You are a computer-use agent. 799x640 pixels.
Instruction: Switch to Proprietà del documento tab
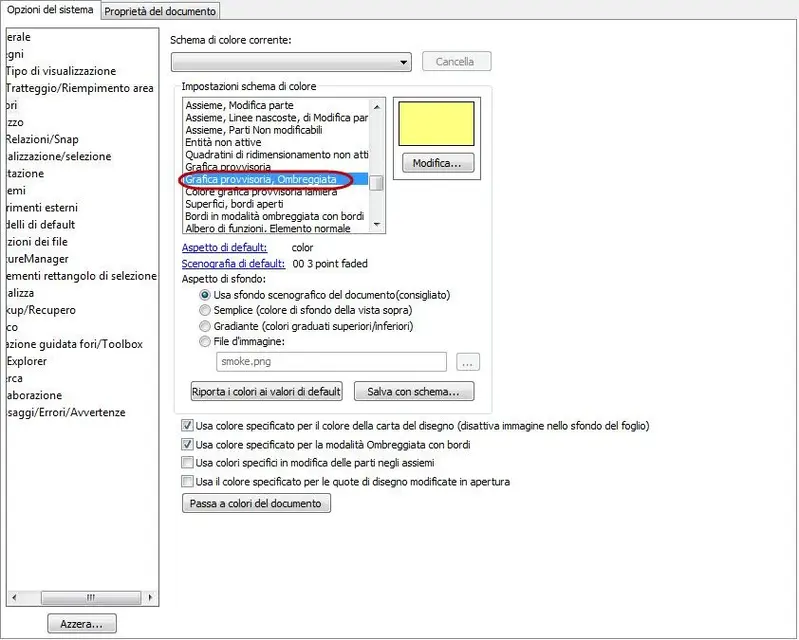(x=160, y=11)
